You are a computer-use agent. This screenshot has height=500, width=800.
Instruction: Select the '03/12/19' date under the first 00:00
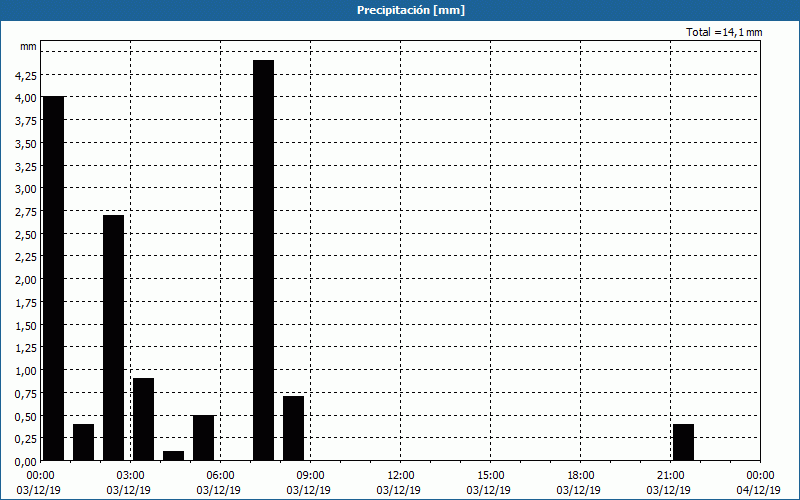coord(39,490)
